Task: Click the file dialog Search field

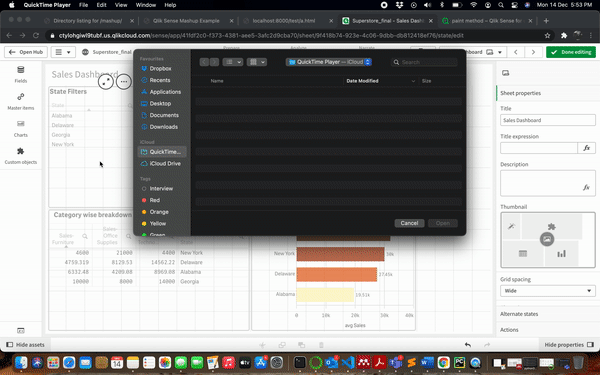Action: point(424,62)
